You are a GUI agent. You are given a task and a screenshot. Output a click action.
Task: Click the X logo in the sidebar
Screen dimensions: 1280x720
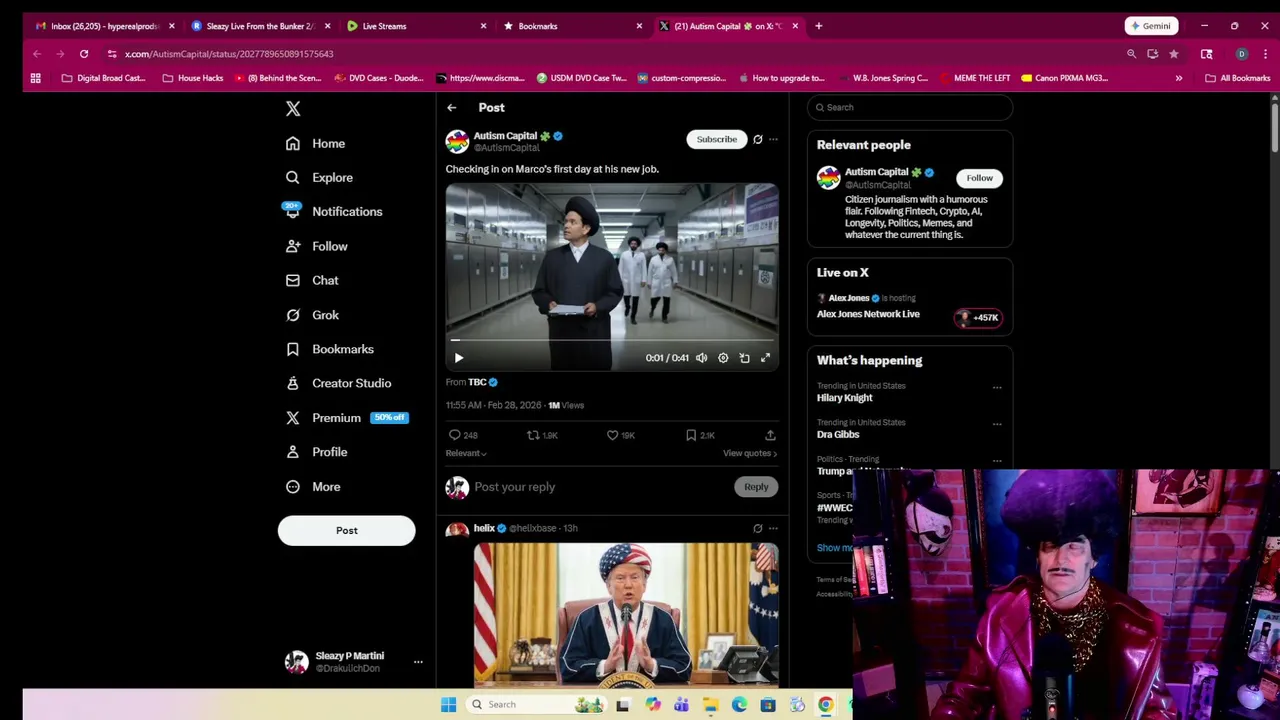(293, 108)
